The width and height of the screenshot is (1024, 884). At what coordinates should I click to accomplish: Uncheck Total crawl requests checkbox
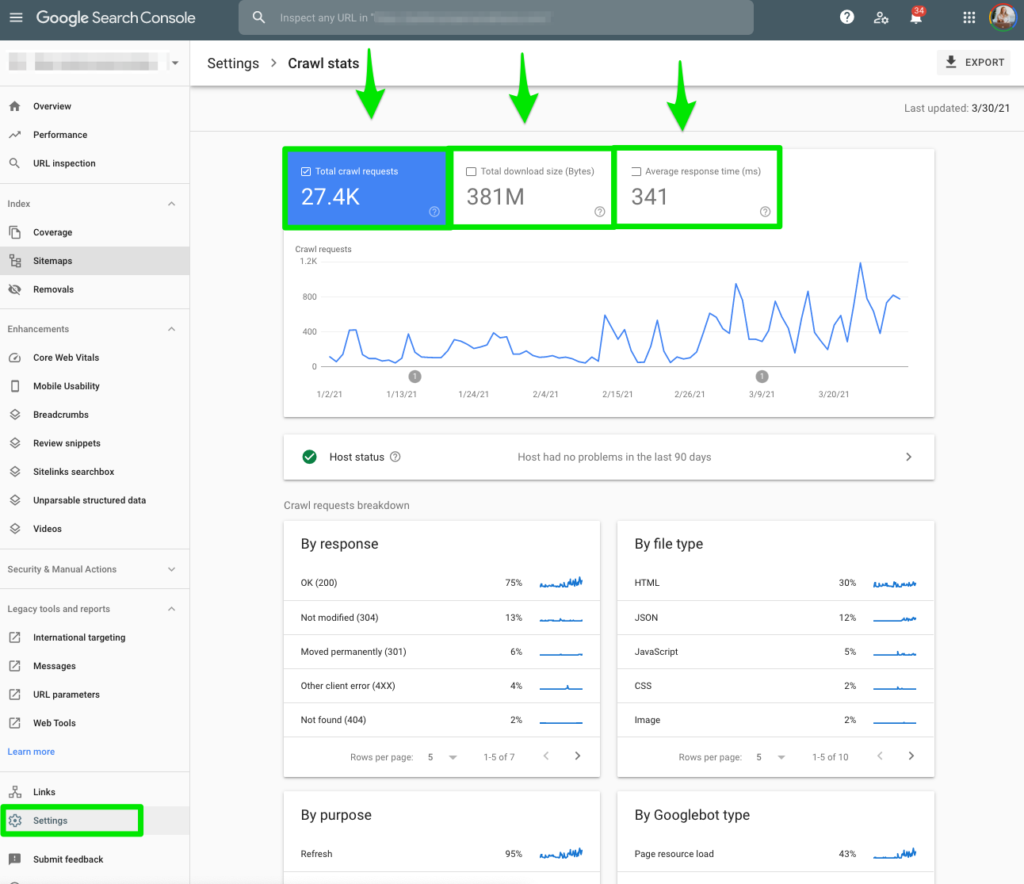point(306,171)
